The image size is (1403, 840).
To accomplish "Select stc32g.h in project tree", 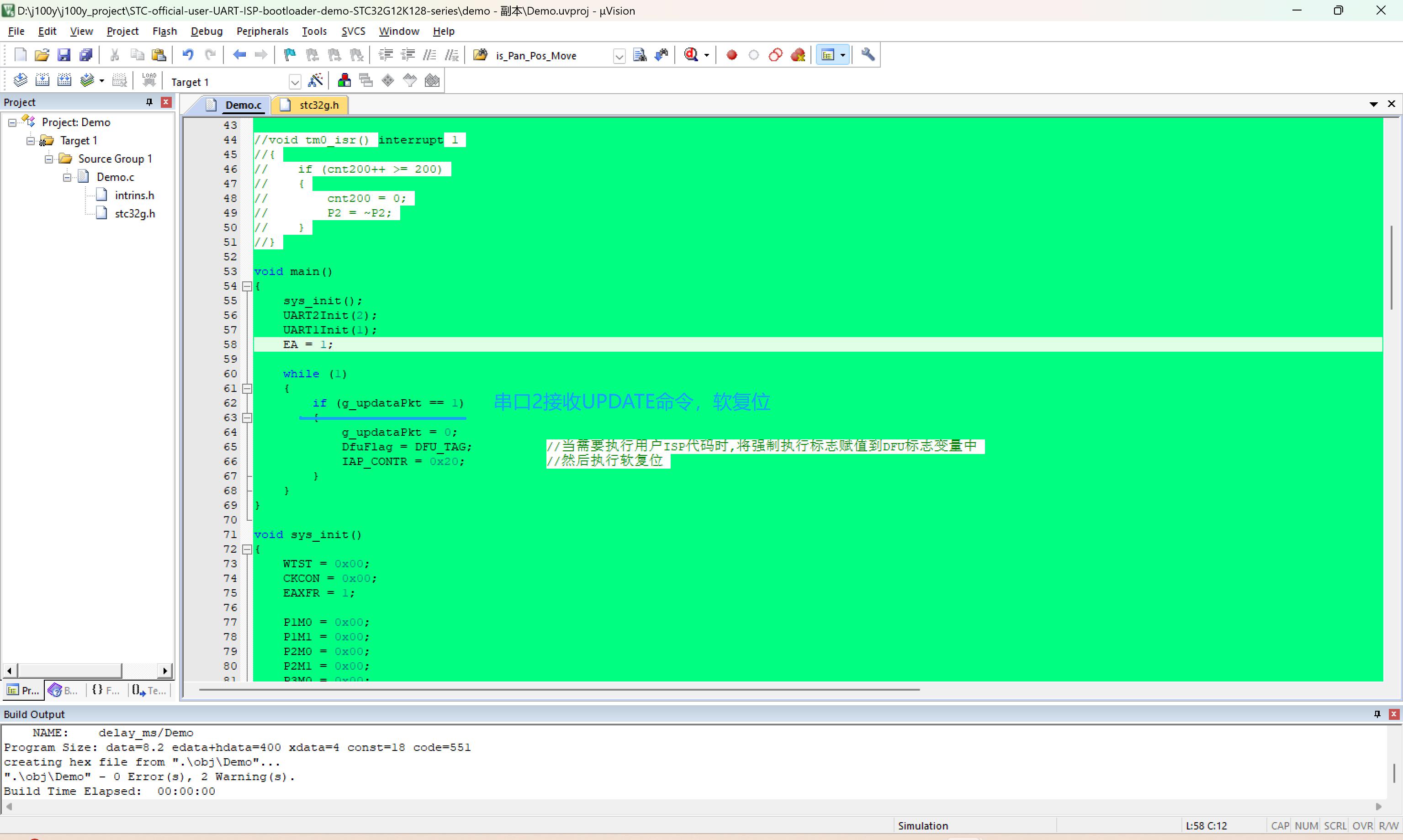I will coord(135,213).
